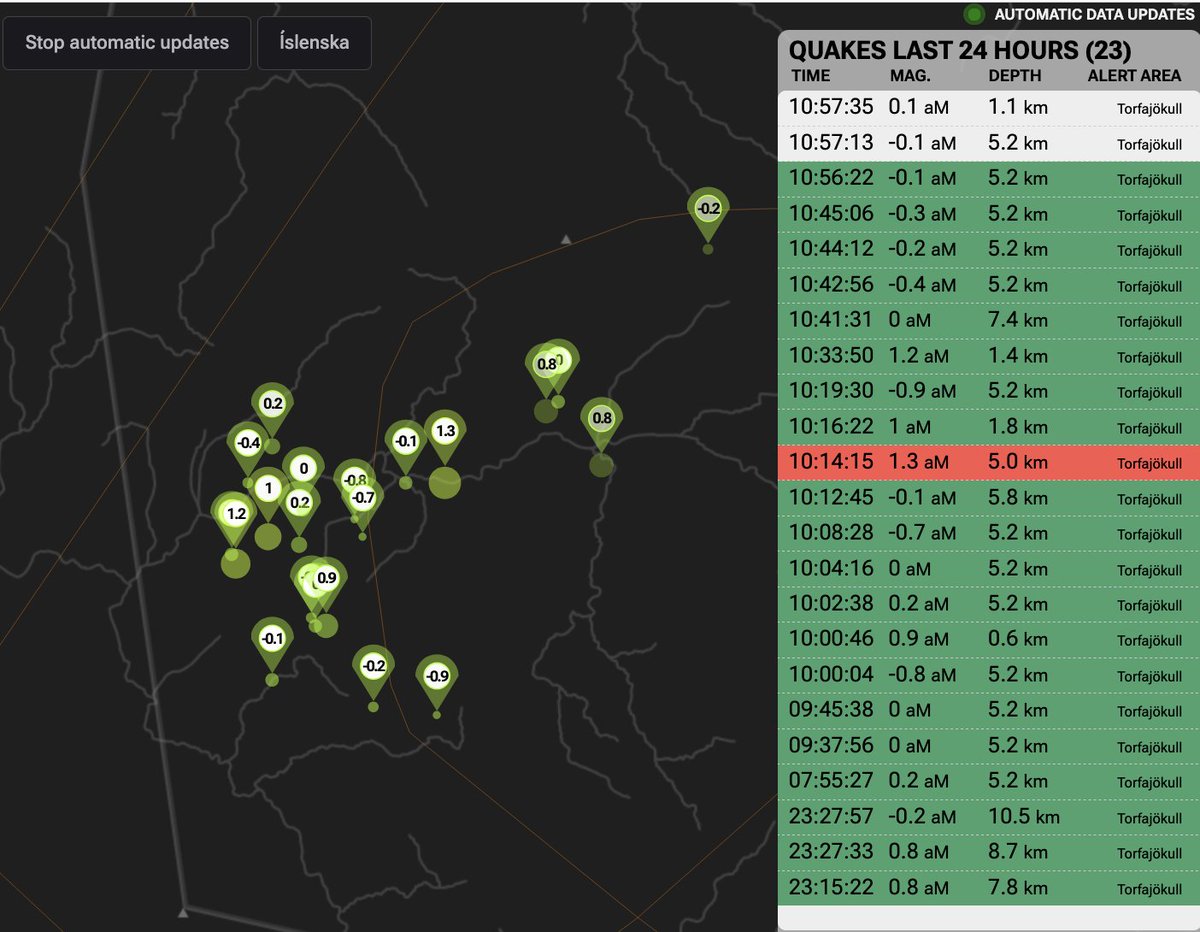This screenshot has height=932, width=1200.
Task: Click the TIME column header
Action: (810, 75)
